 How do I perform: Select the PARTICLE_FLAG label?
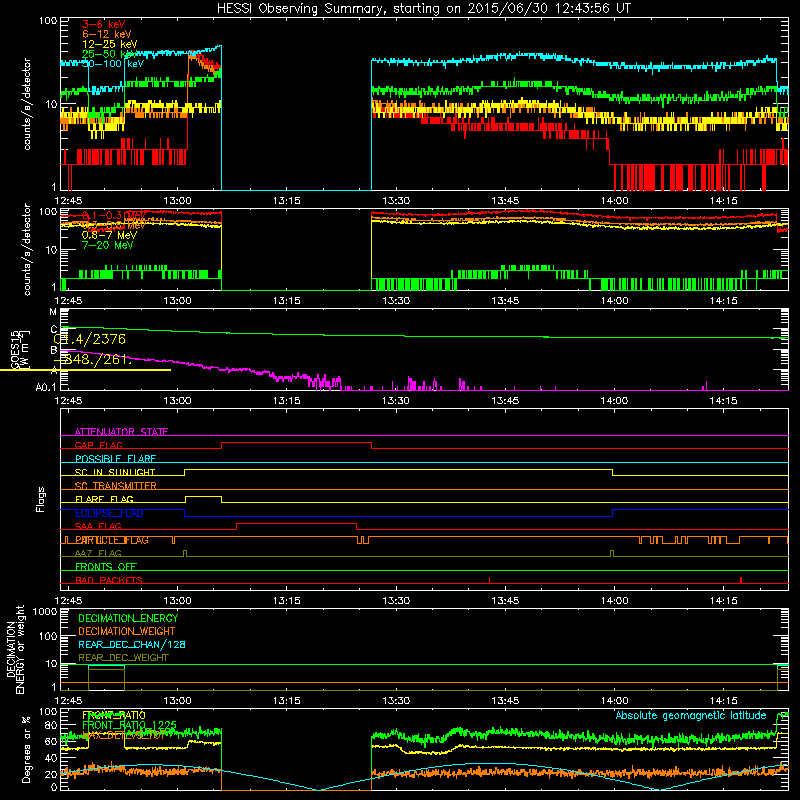112,540
